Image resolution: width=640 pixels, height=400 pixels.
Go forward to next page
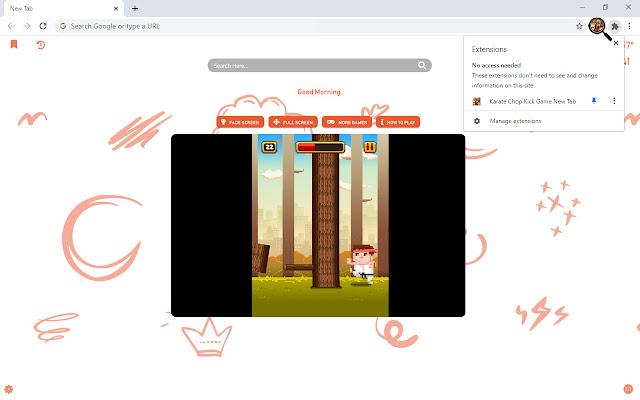point(27,26)
